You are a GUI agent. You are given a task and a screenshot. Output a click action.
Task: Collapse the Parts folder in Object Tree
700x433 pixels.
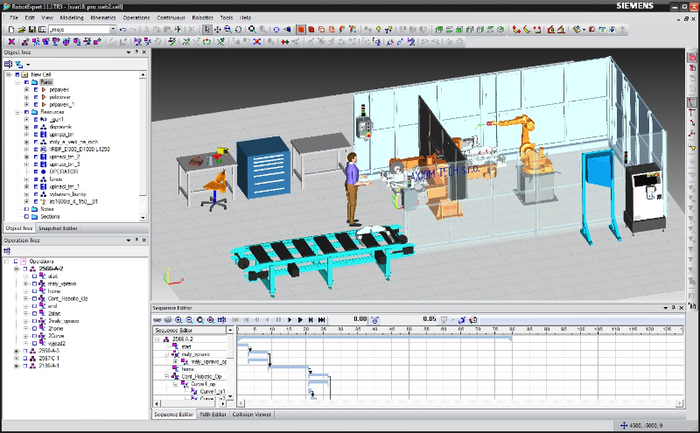coord(17,82)
